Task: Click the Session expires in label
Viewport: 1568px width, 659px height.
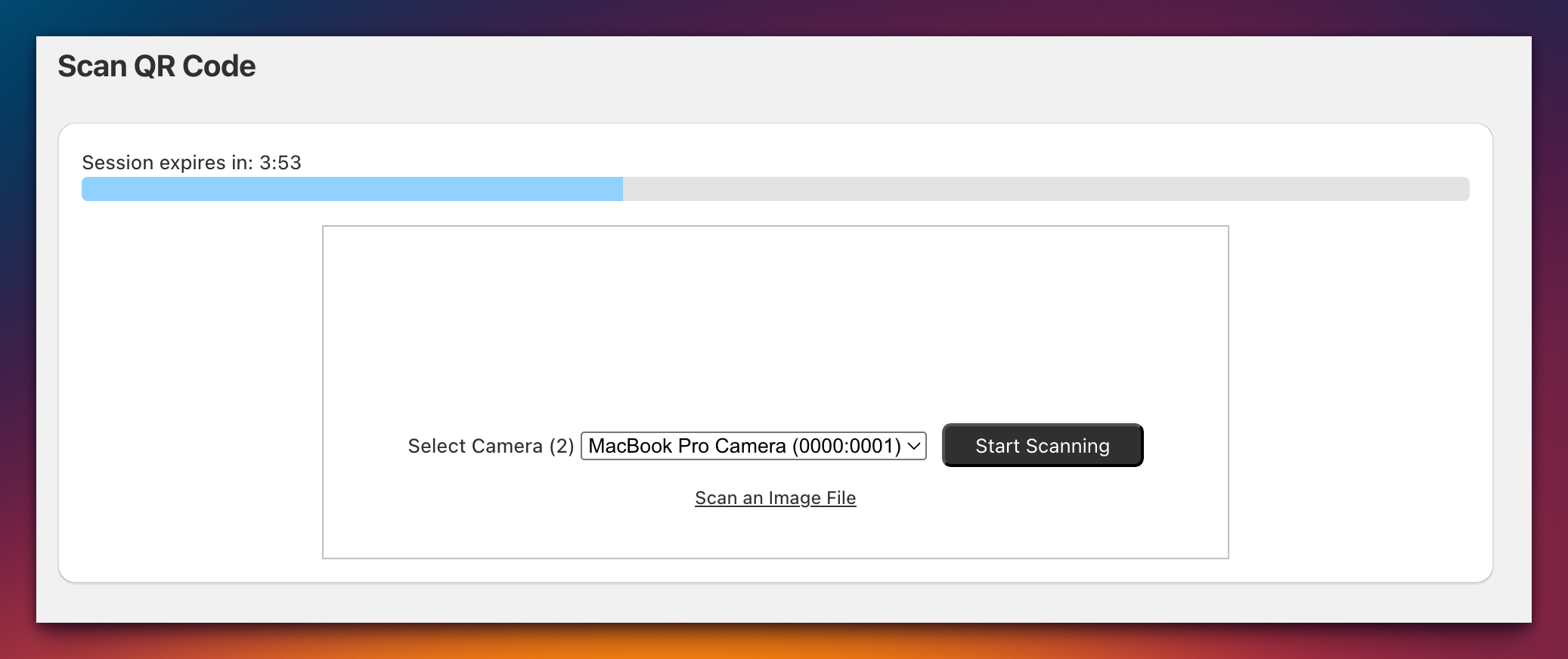Action: (x=167, y=162)
